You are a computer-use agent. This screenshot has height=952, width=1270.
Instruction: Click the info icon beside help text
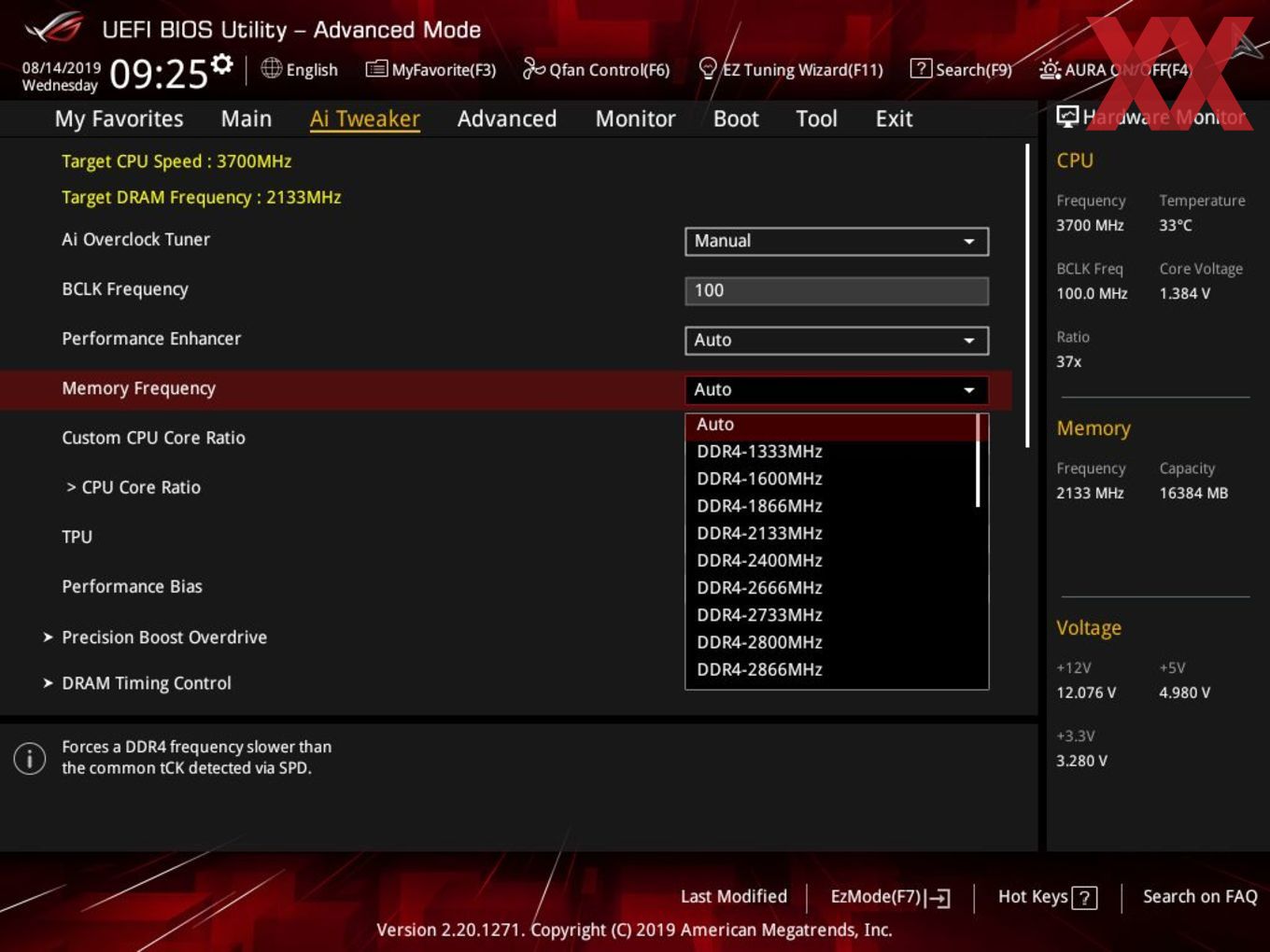point(30,758)
